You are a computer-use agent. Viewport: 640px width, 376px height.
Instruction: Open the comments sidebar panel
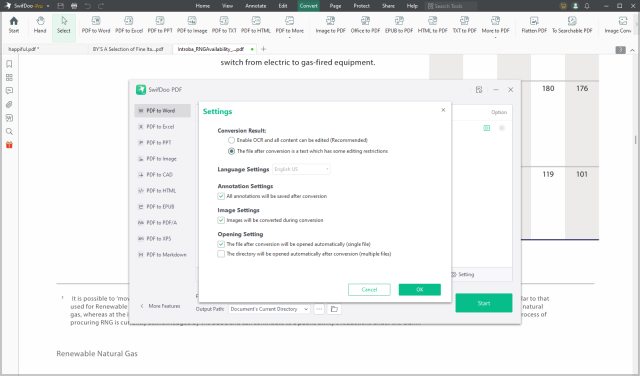click(x=9, y=91)
